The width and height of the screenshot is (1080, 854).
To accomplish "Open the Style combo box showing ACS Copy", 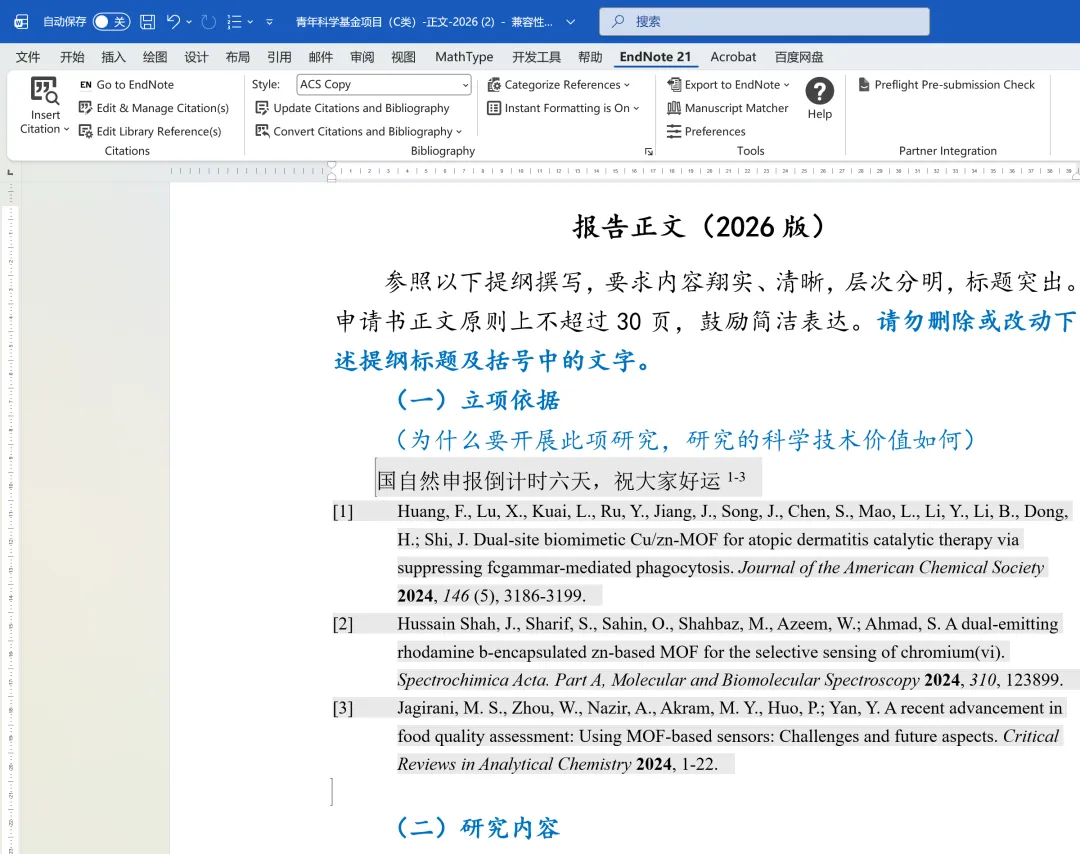I will click(384, 85).
